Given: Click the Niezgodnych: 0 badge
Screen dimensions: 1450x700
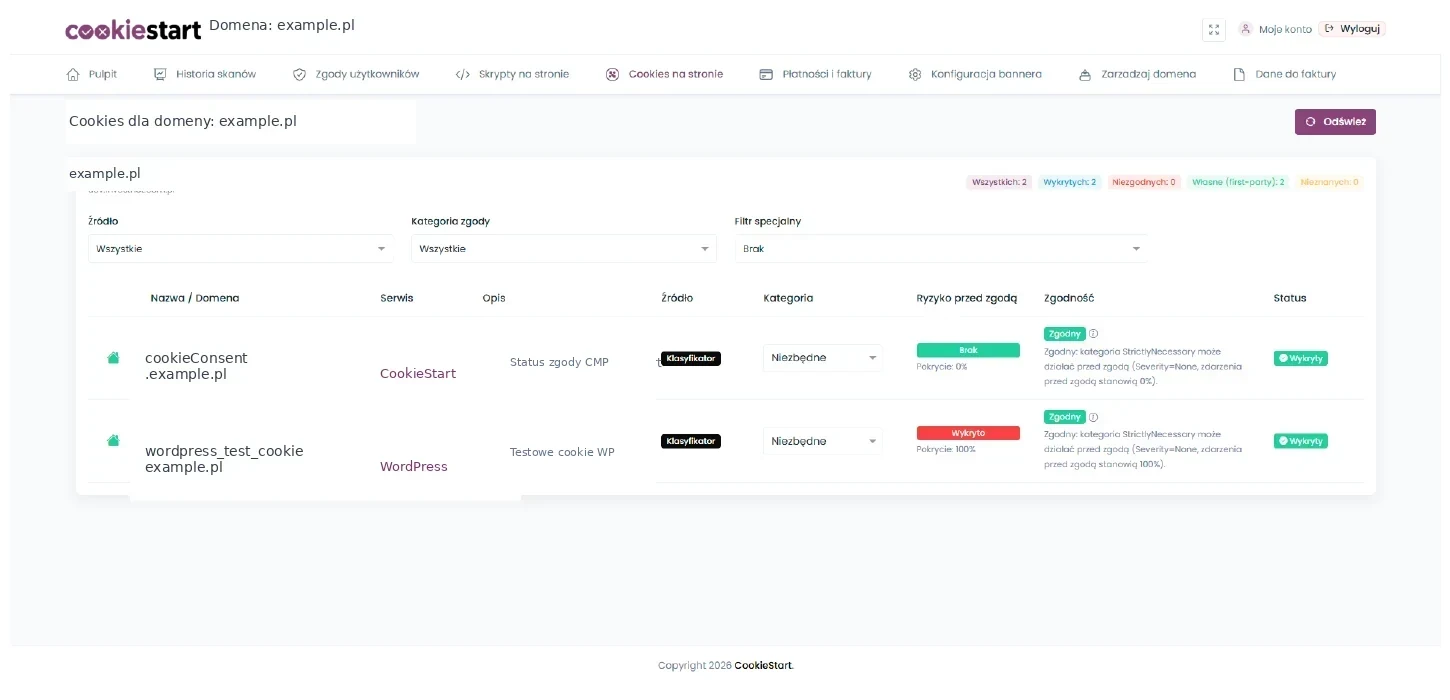Looking at the screenshot, I should point(1144,182).
